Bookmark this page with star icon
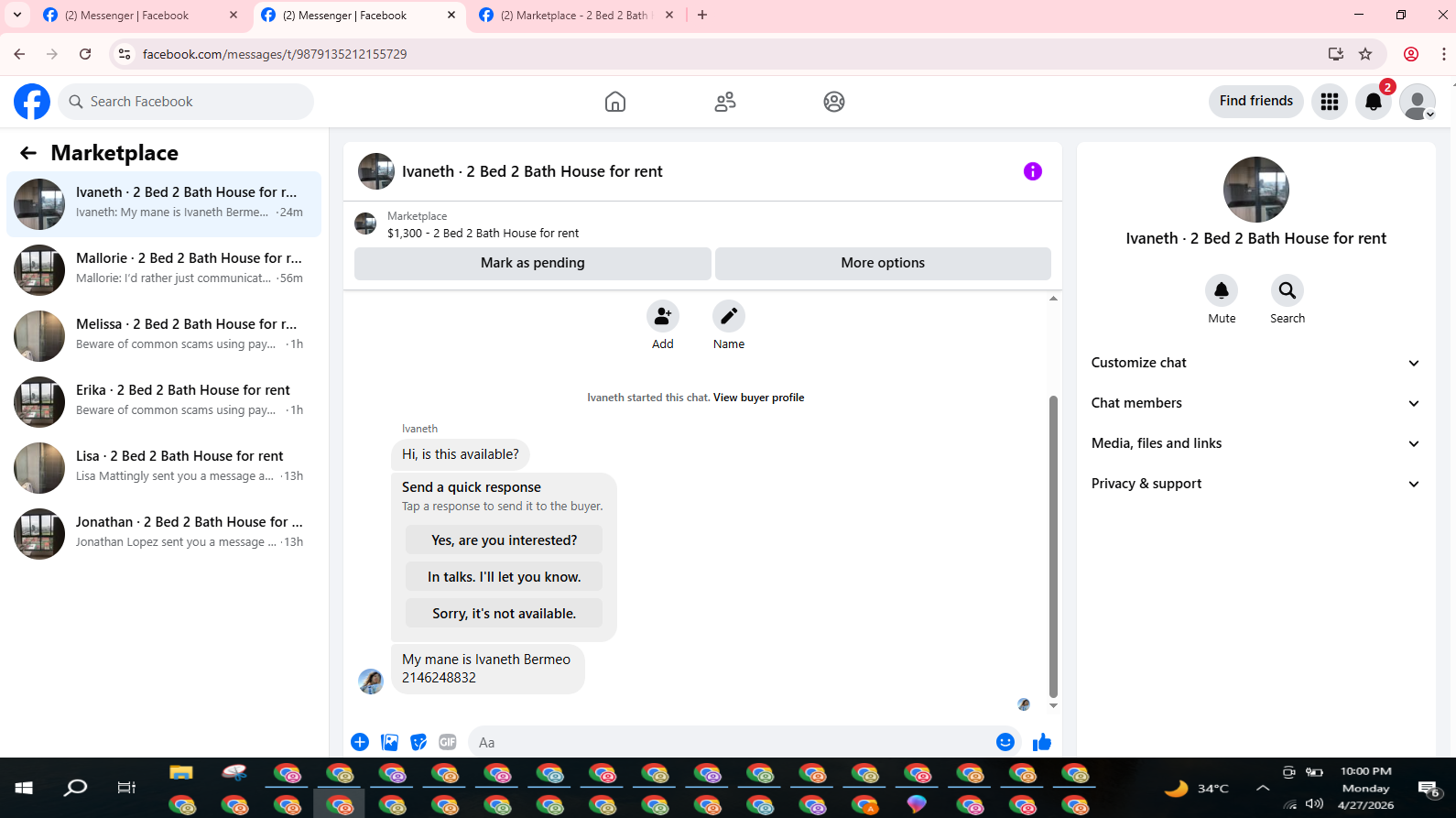This screenshot has height=818, width=1456. click(1365, 54)
